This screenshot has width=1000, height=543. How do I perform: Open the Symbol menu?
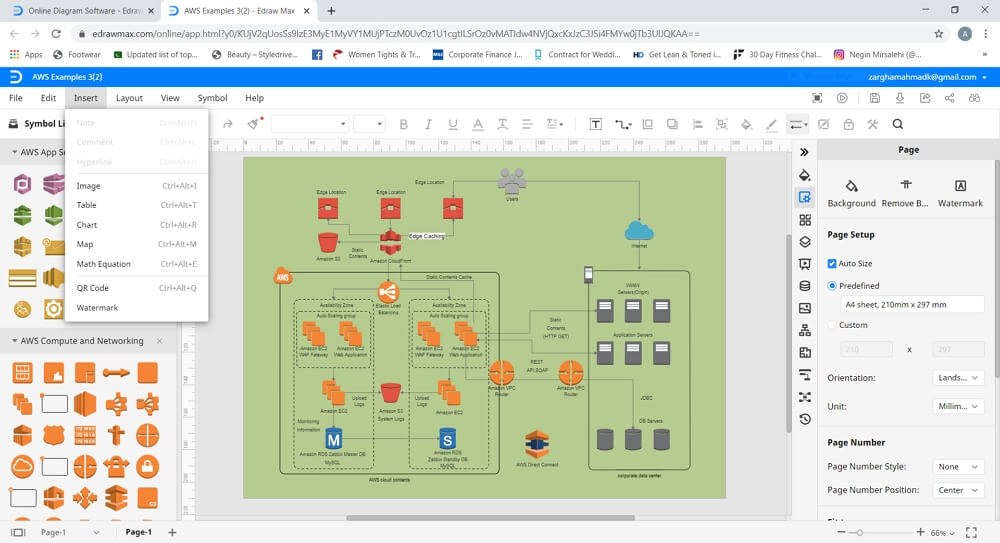pyautogui.click(x=212, y=98)
